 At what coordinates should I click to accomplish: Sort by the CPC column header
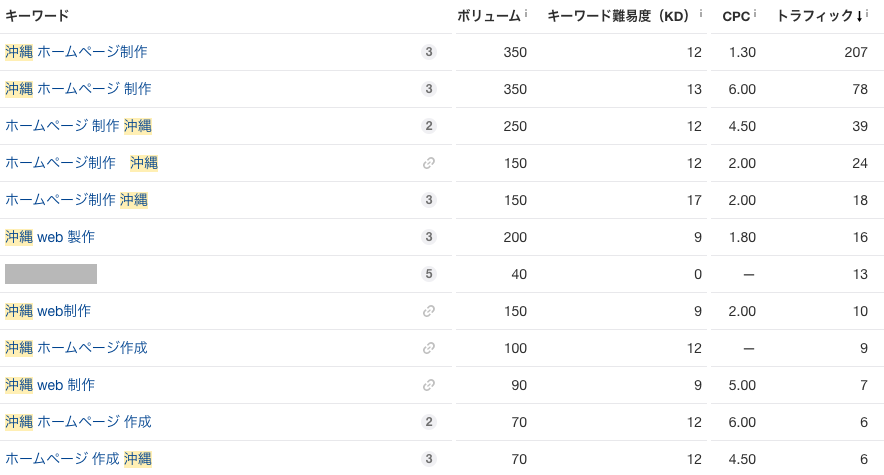(x=736, y=16)
